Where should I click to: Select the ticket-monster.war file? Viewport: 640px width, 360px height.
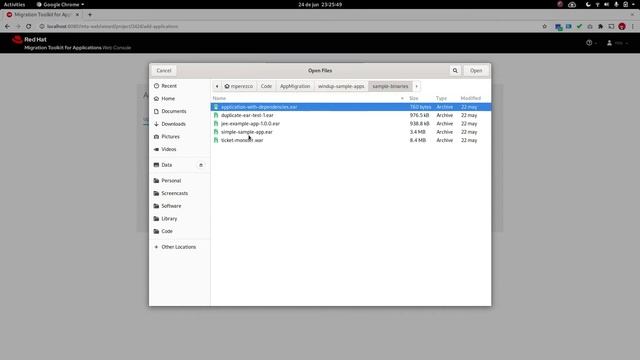point(351,140)
